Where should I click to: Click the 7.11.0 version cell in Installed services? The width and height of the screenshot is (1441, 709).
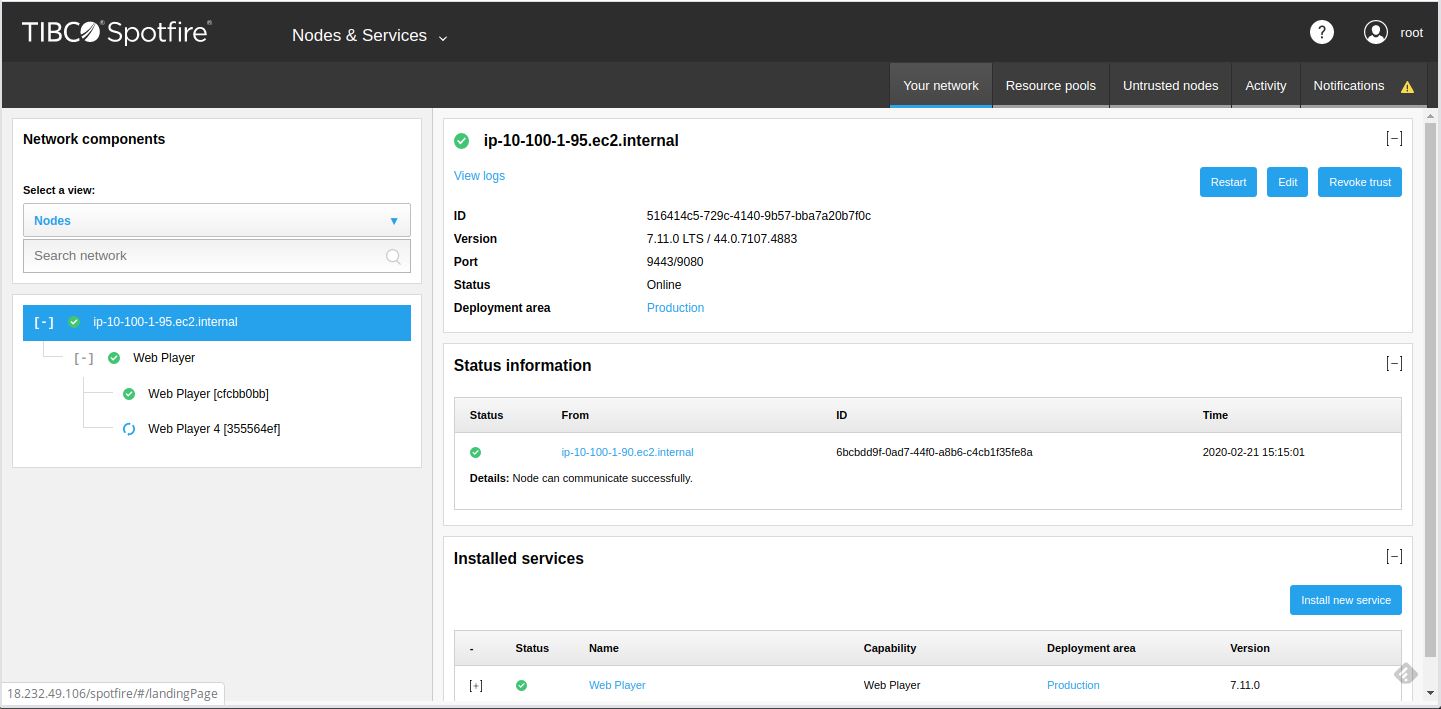(1245, 686)
